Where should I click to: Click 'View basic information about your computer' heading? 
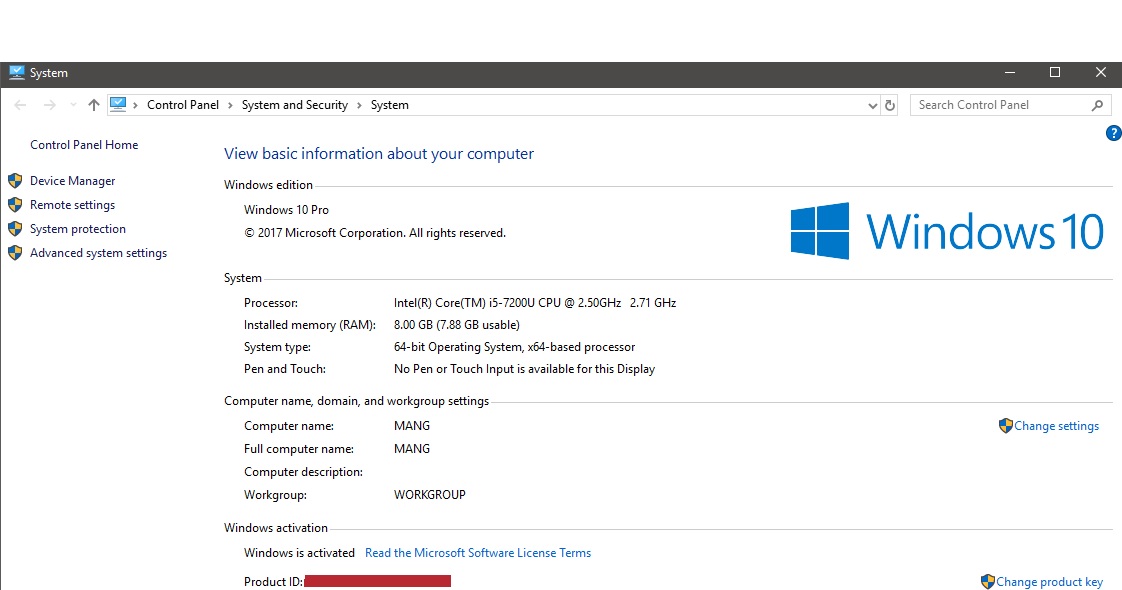379,154
